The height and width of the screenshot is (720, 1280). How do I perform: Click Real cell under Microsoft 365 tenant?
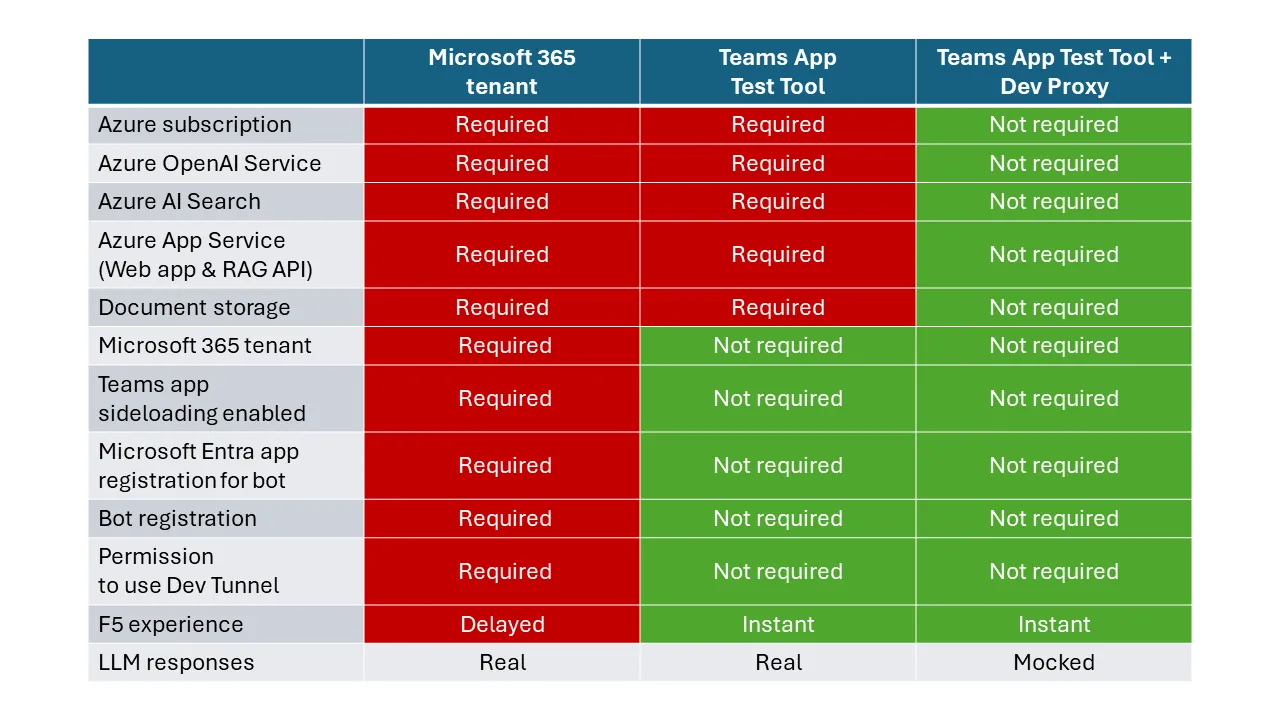[502, 662]
